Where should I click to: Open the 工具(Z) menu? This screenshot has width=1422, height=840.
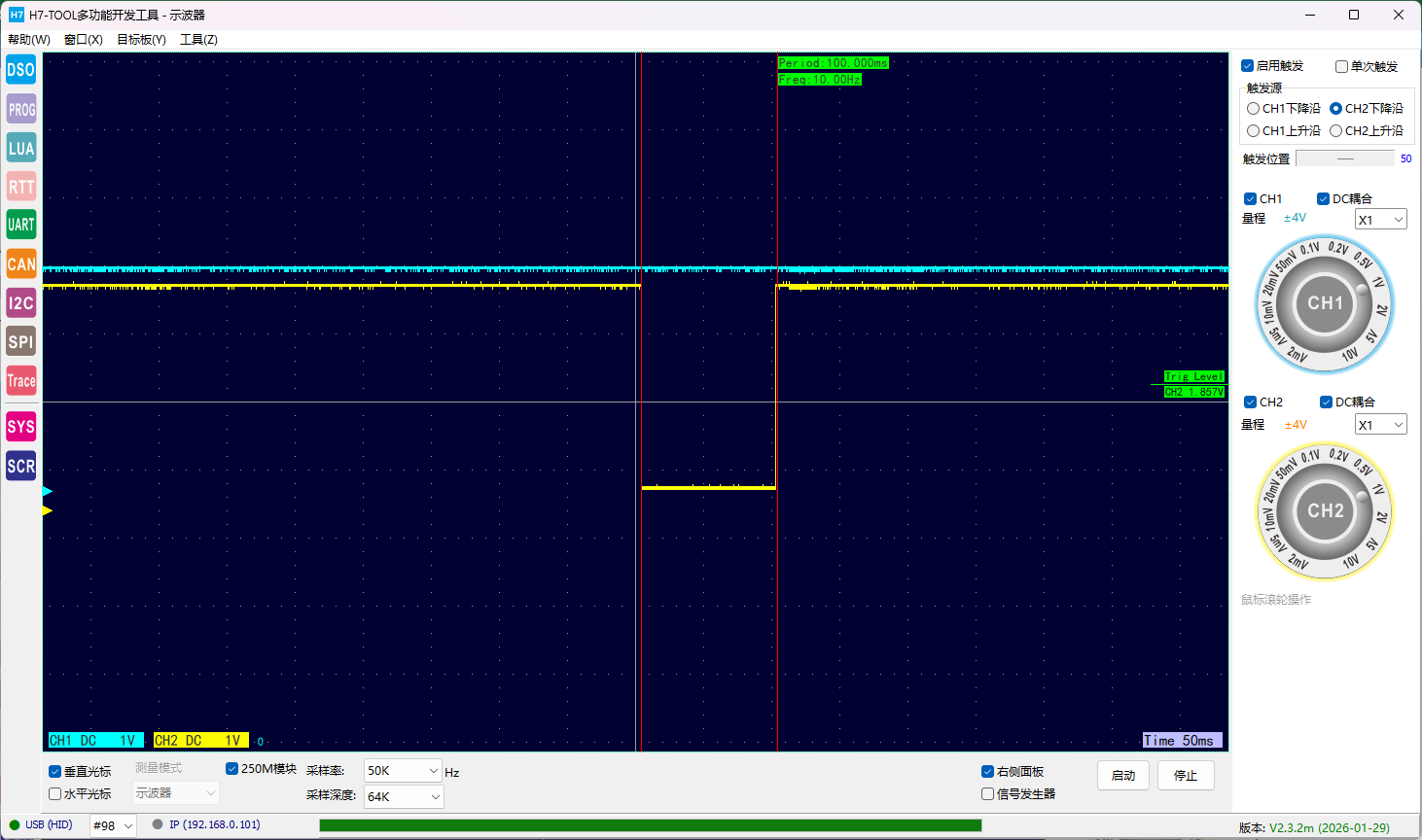click(x=198, y=40)
